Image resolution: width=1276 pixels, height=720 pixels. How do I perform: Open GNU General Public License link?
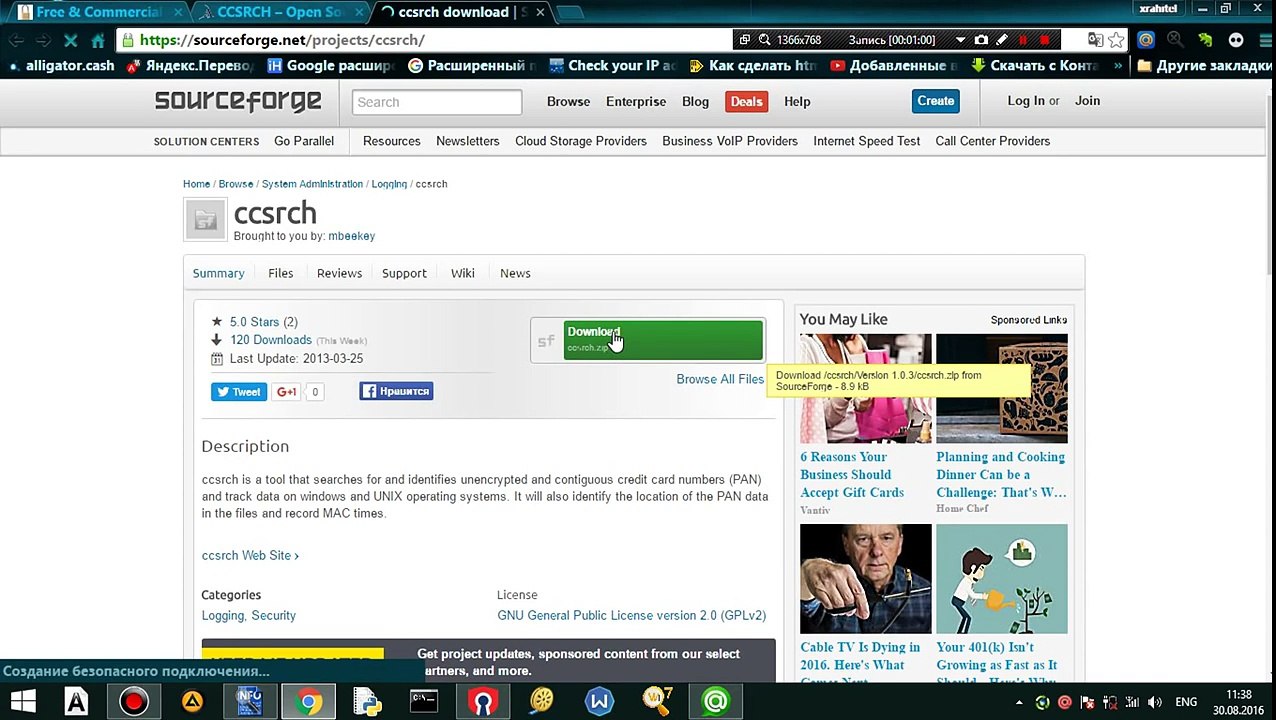point(631,616)
